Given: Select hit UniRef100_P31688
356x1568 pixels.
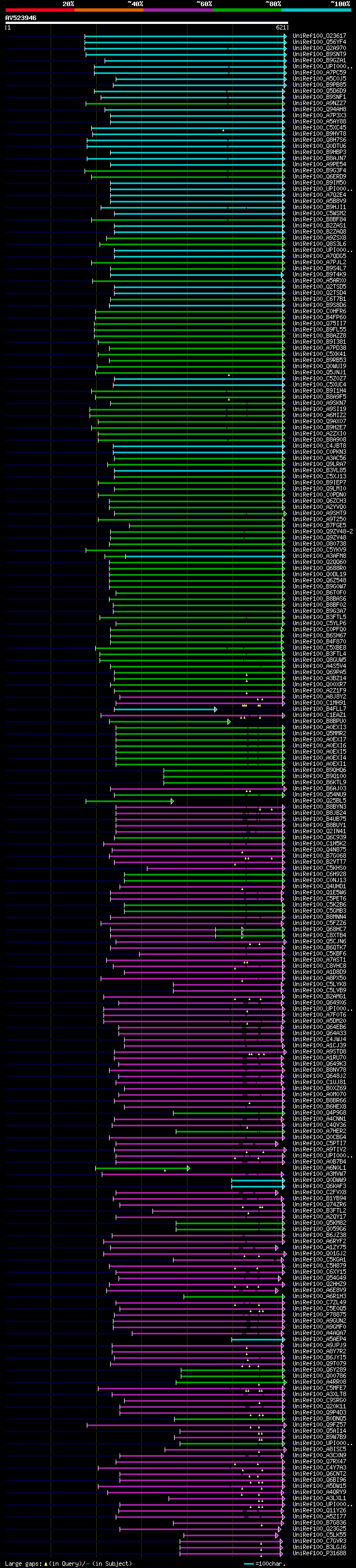Looking at the screenshot, I should (319, 1553).
